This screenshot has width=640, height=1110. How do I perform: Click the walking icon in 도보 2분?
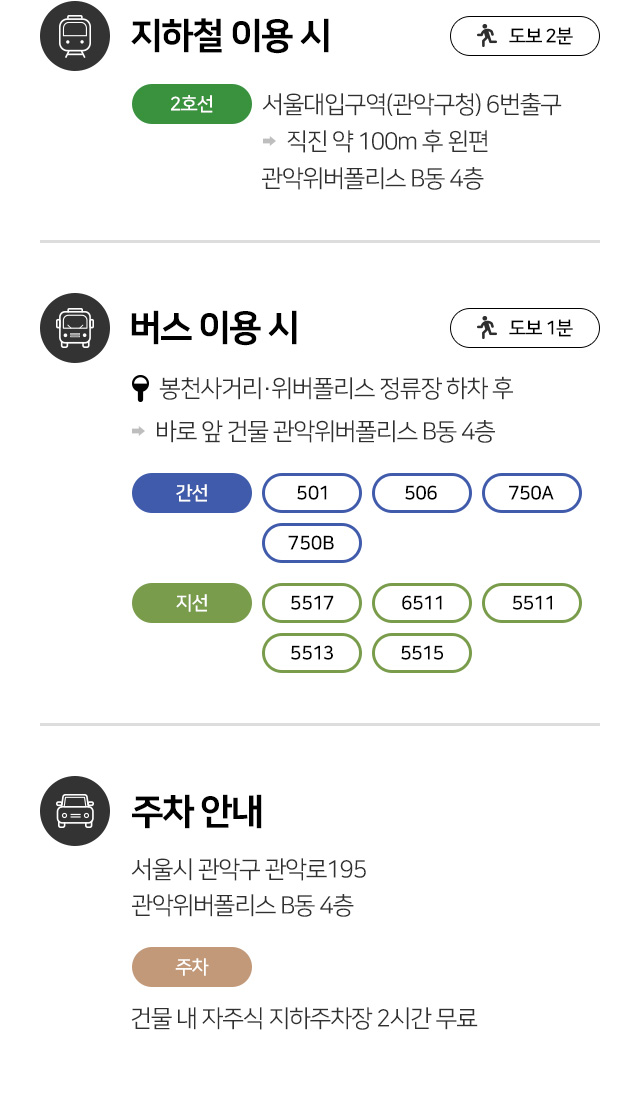tap(487, 35)
